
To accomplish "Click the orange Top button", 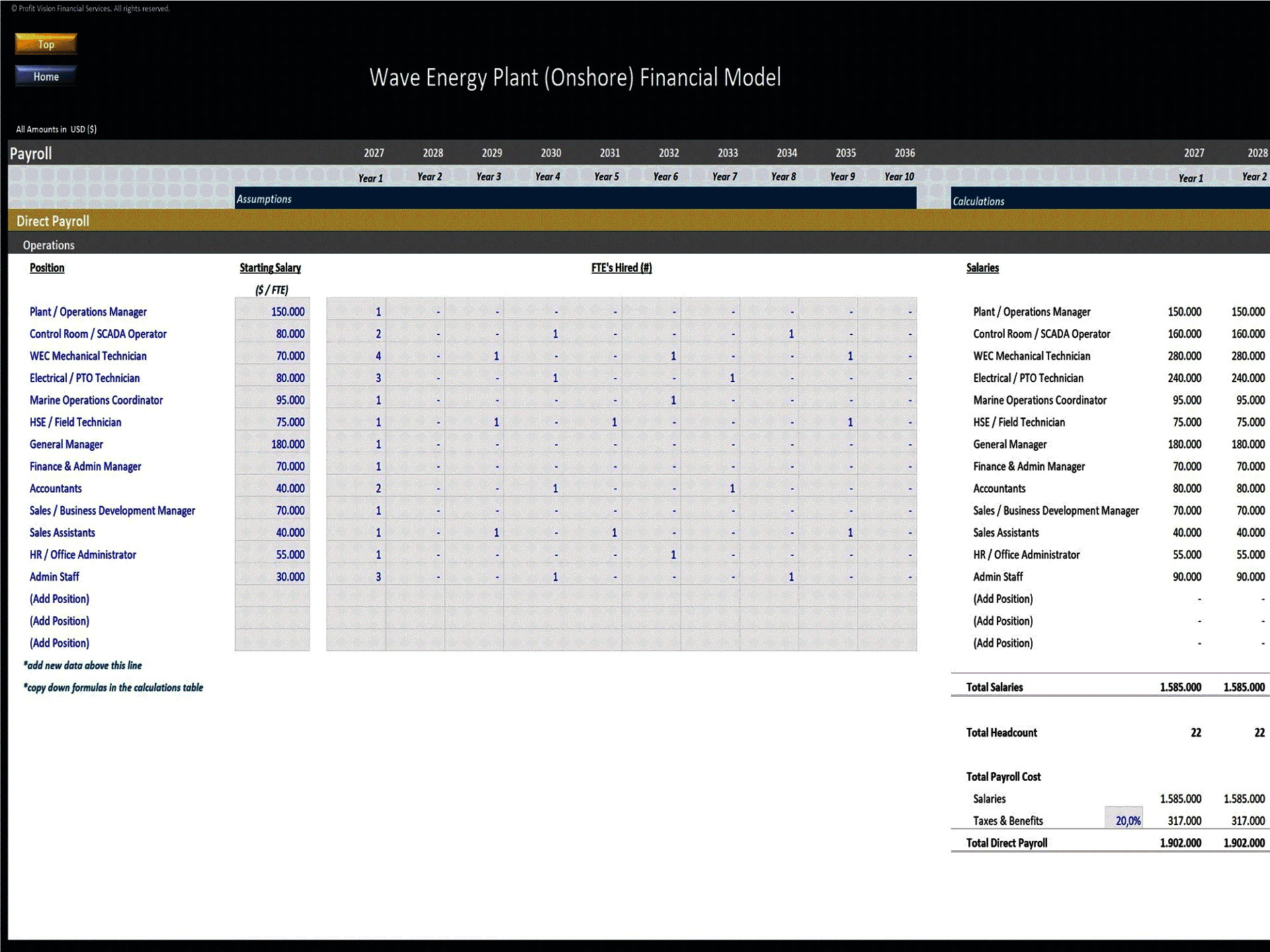I will click(x=46, y=44).
